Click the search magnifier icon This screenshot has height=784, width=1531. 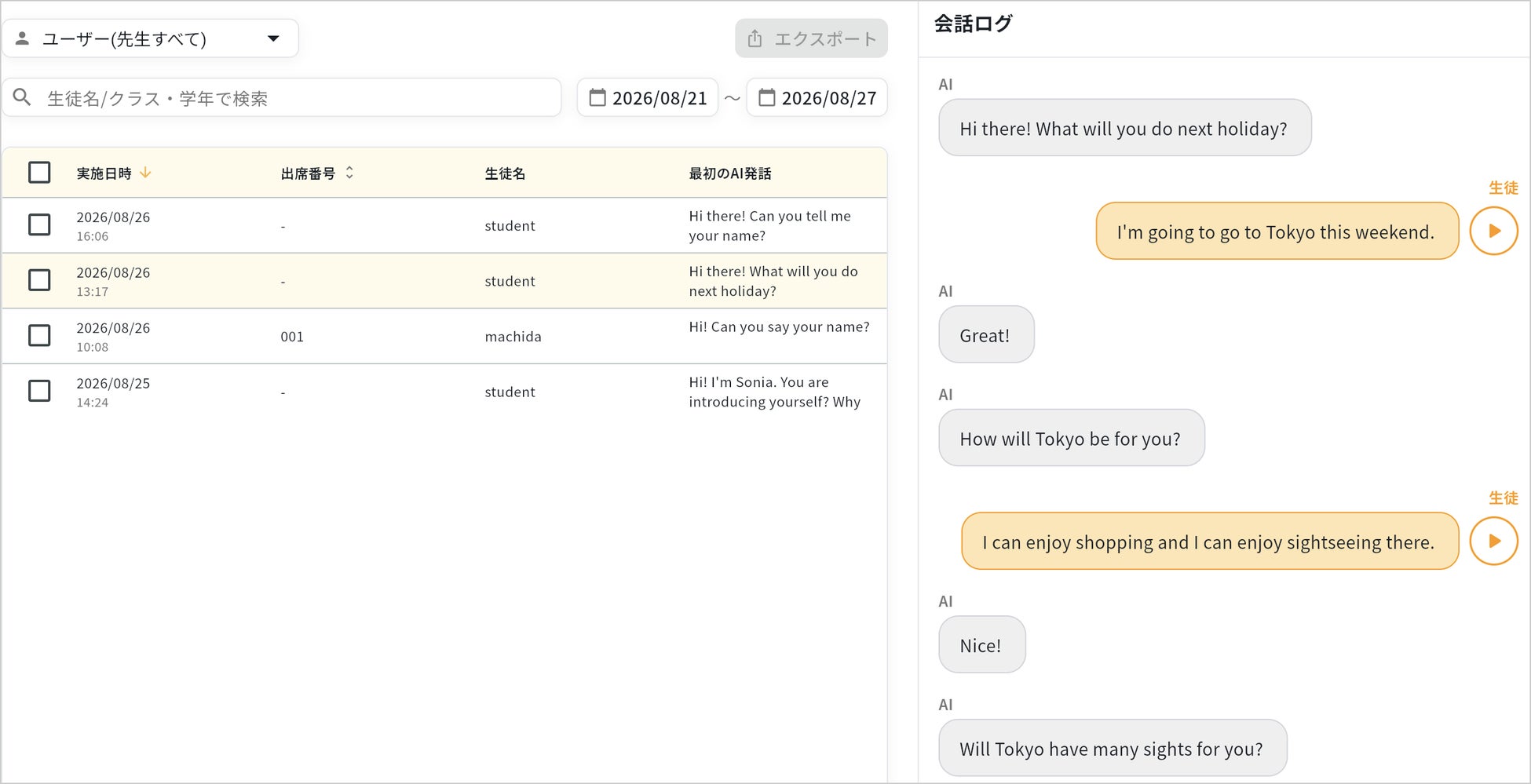(23, 97)
